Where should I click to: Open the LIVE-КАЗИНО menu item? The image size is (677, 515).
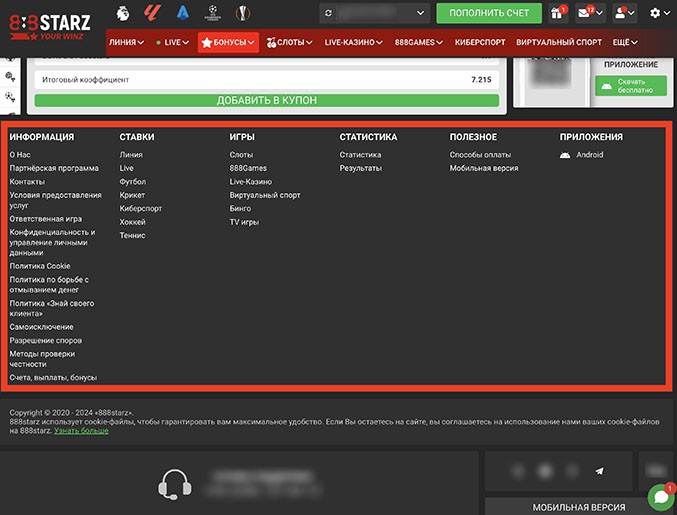click(x=354, y=43)
